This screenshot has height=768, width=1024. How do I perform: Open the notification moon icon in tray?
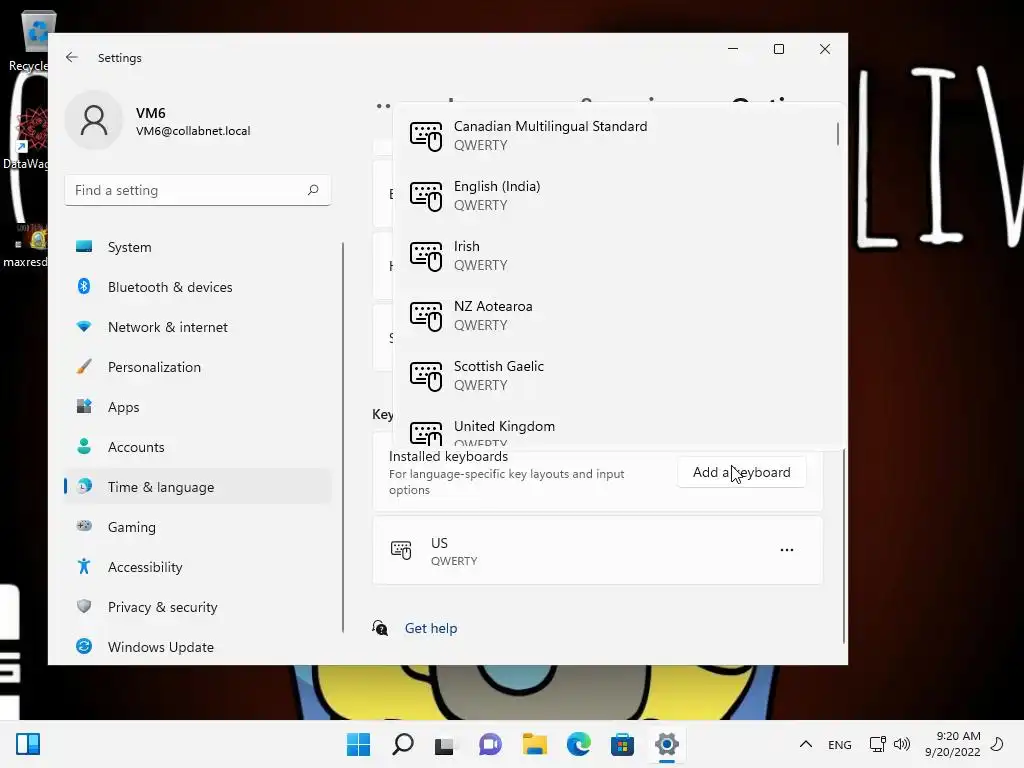click(998, 744)
